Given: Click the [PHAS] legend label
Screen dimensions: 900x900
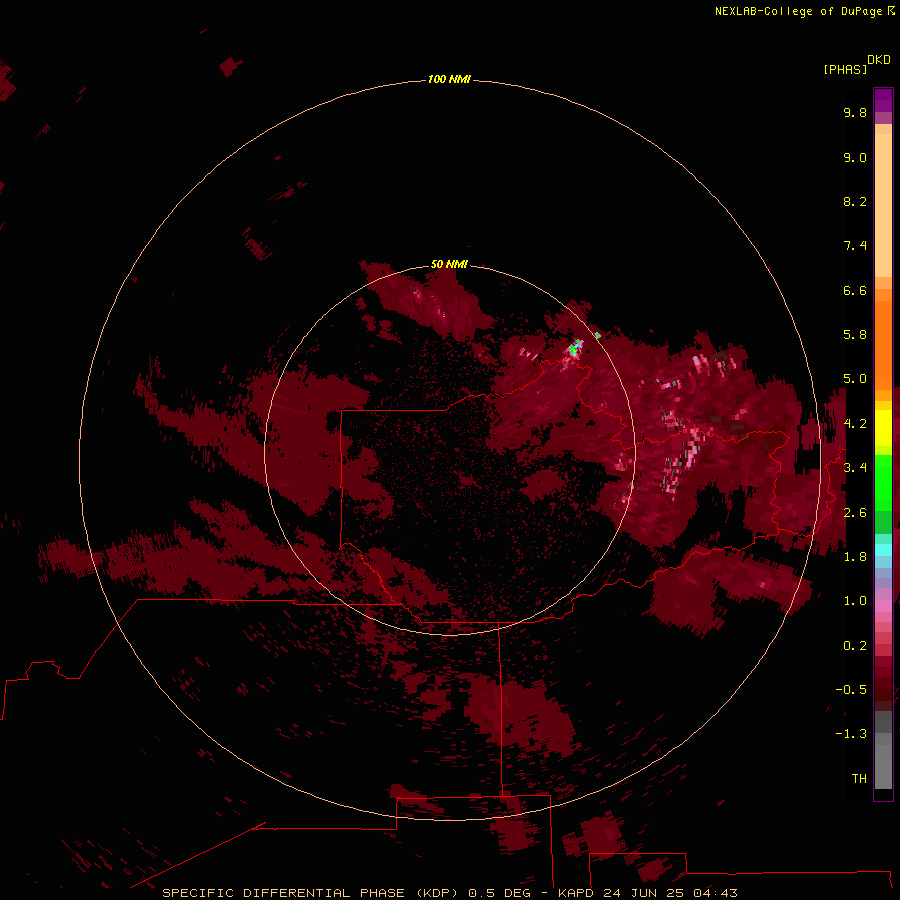Looking at the screenshot, I should (x=845, y=69).
